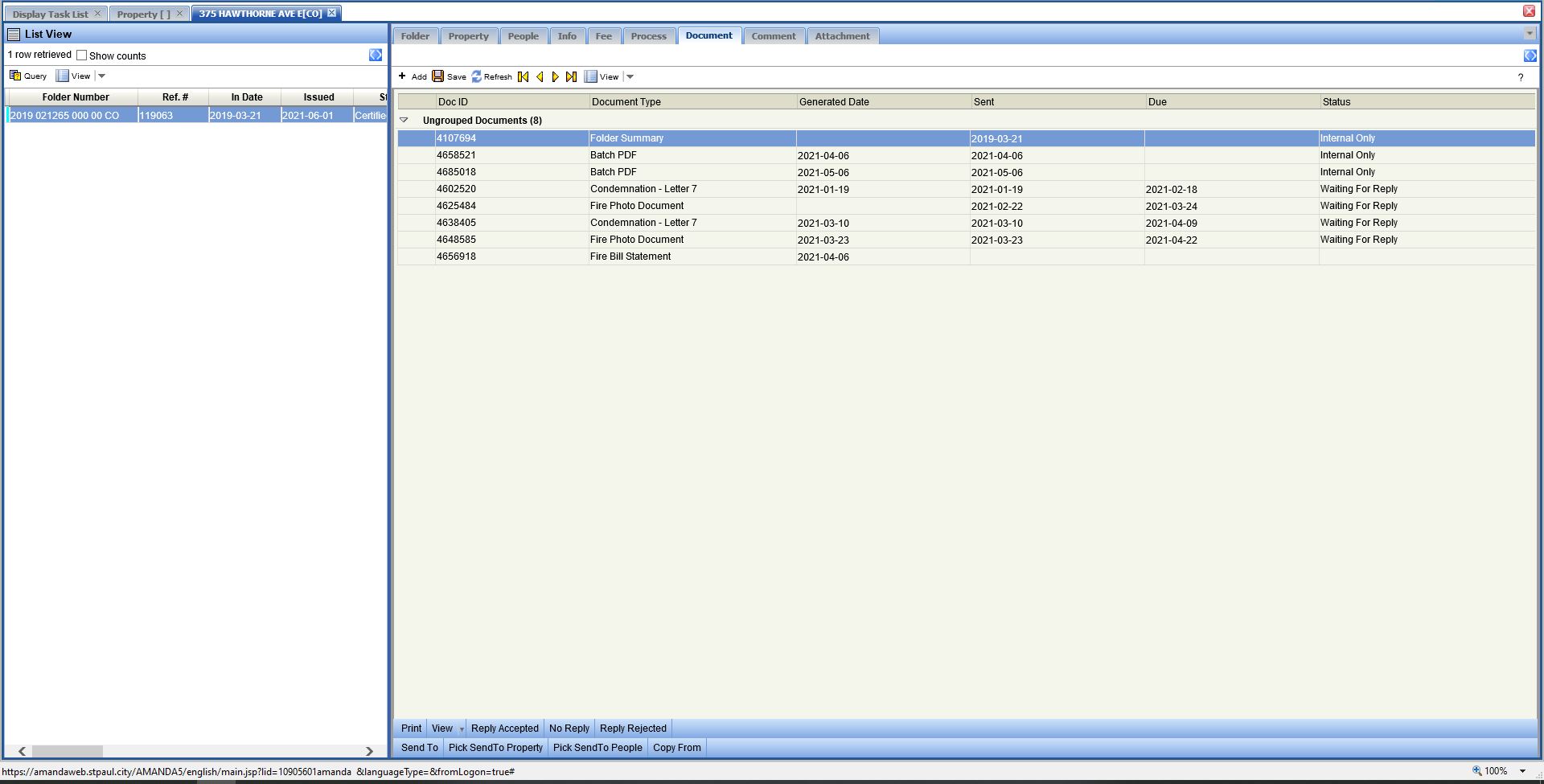Click the List View horizontal scrollbar thumb
This screenshot has height=784, width=1544.
[x=68, y=751]
